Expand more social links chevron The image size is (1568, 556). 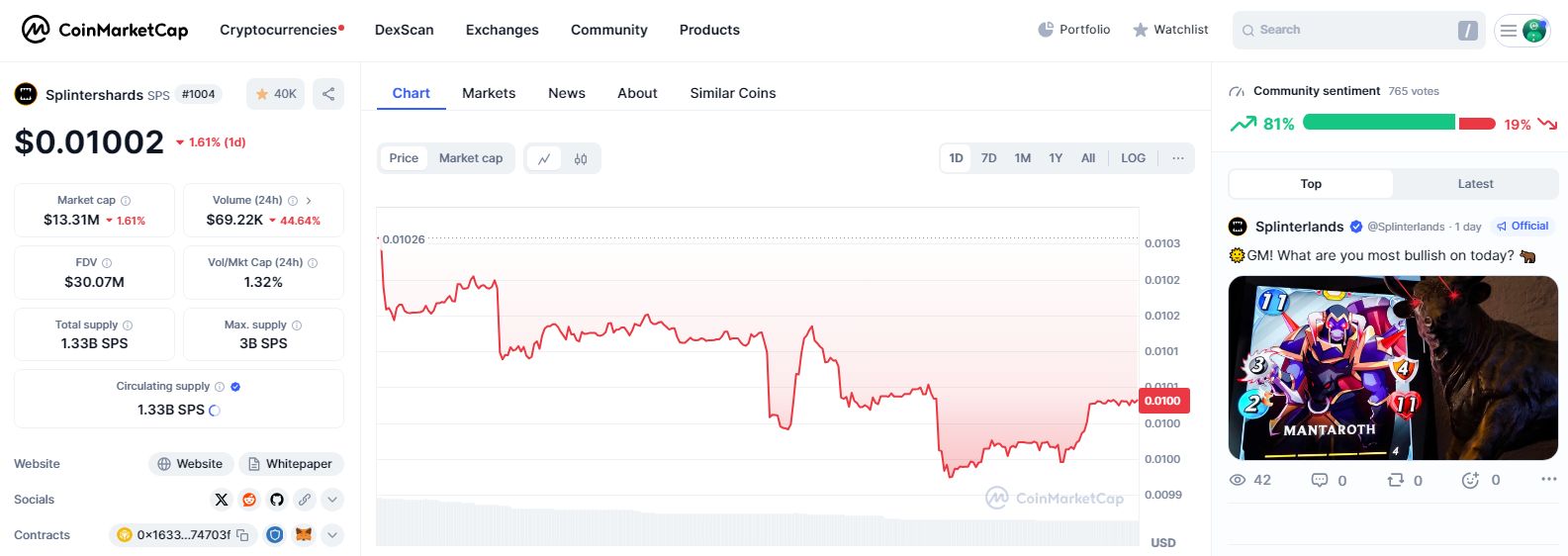point(332,500)
